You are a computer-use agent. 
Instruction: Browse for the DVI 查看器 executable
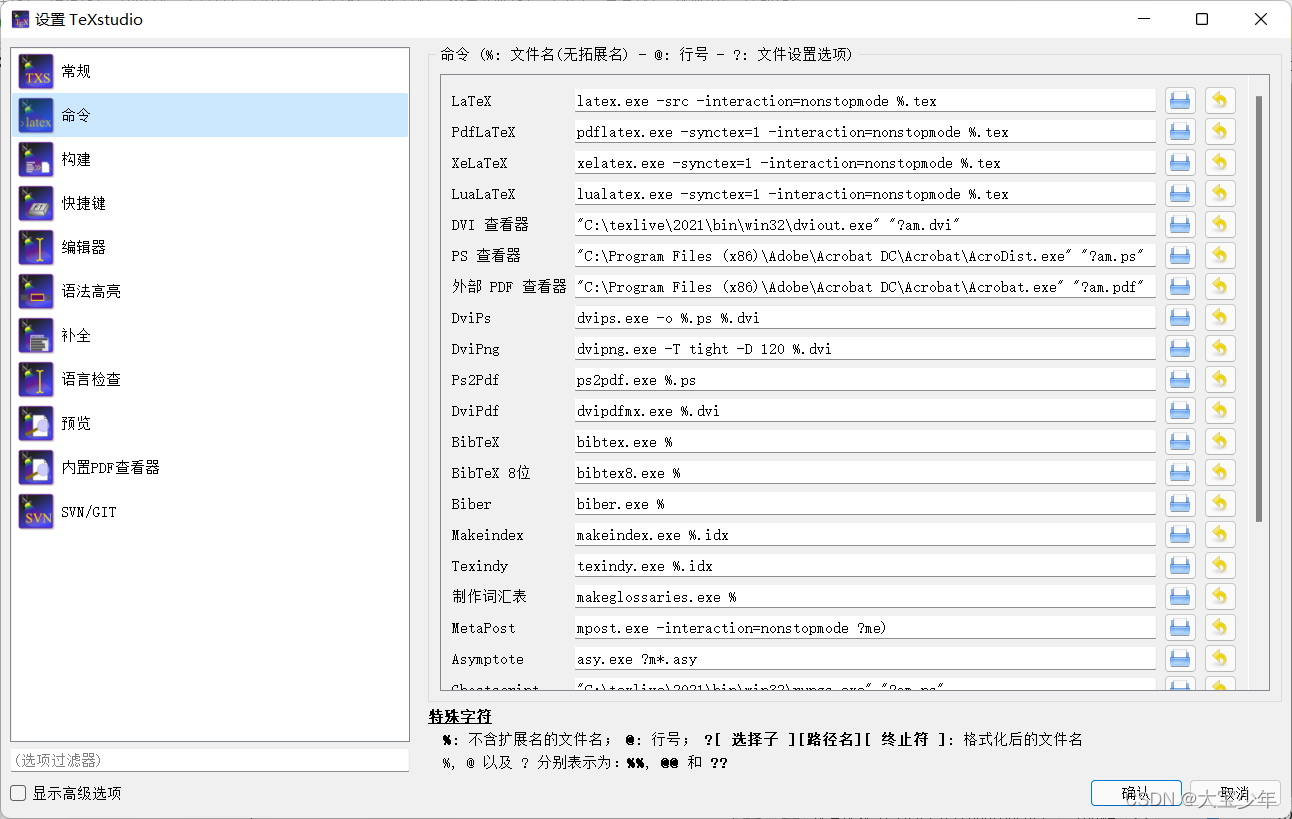point(1179,224)
